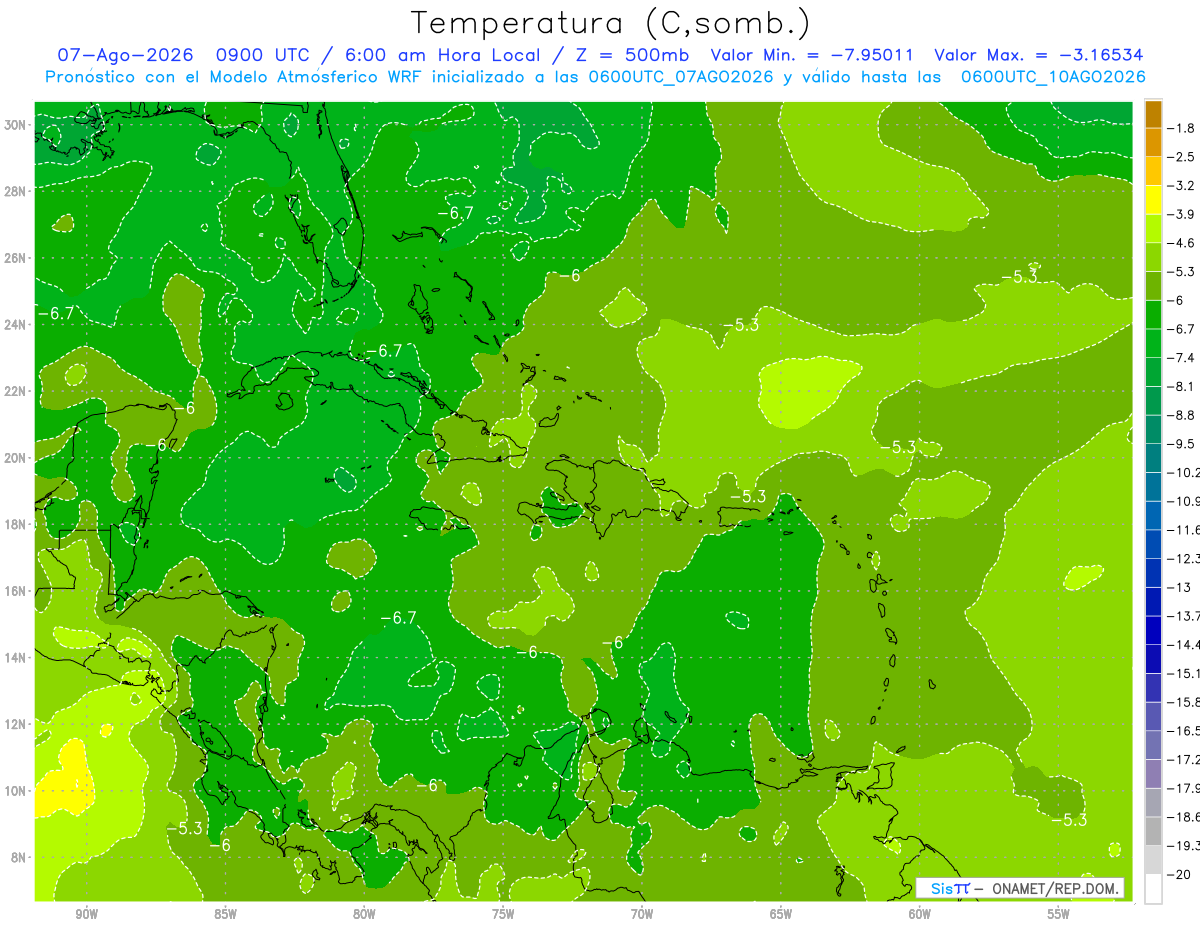Click the -8.1 value on the colorbar legend
1200x927 pixels.
[x=1182, y=386]
